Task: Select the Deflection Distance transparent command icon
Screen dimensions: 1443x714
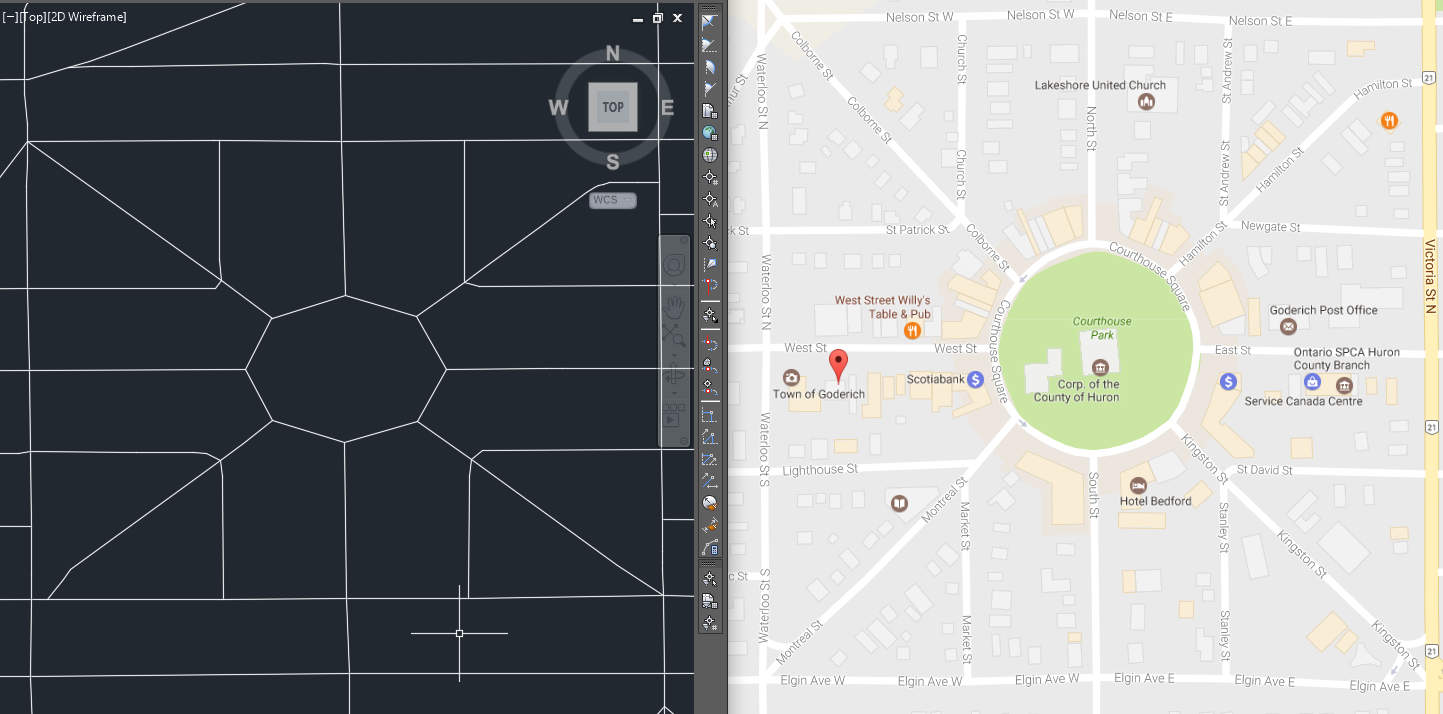Action: tap(710, 89)
